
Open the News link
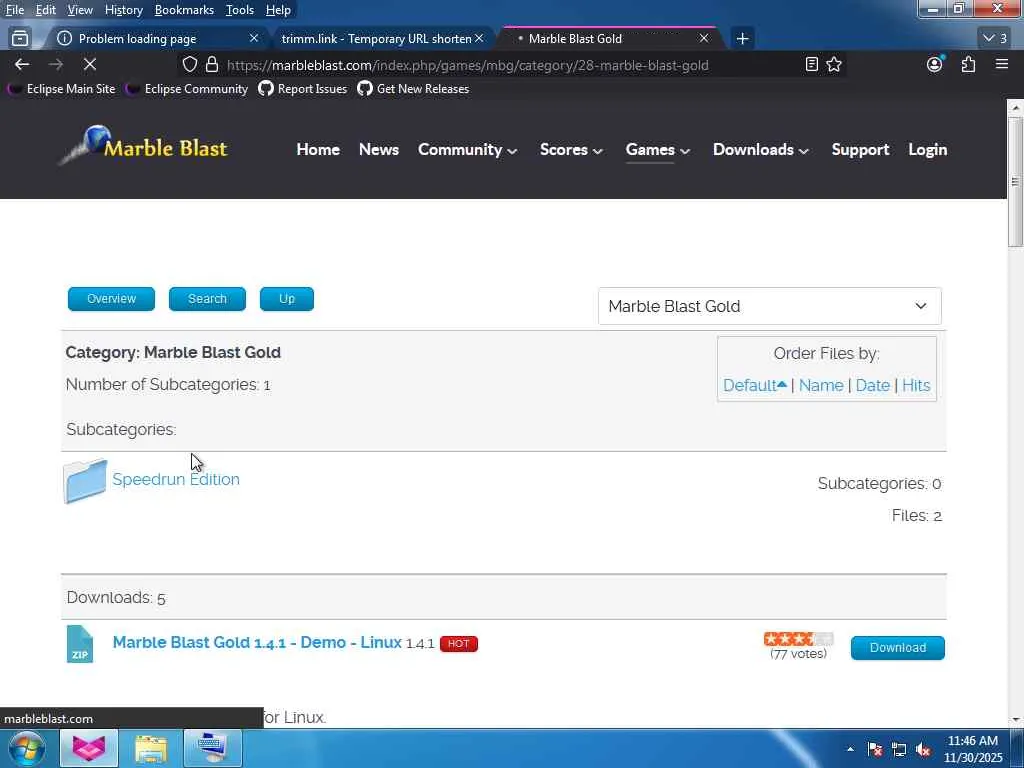[x=379, y=150]
